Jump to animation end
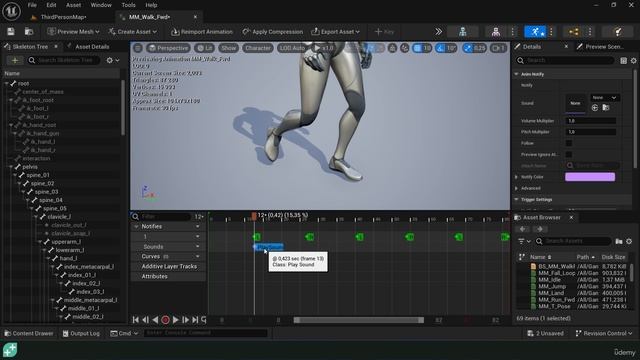640x360 pixels. pyautogui.click(x=195, y=320)
